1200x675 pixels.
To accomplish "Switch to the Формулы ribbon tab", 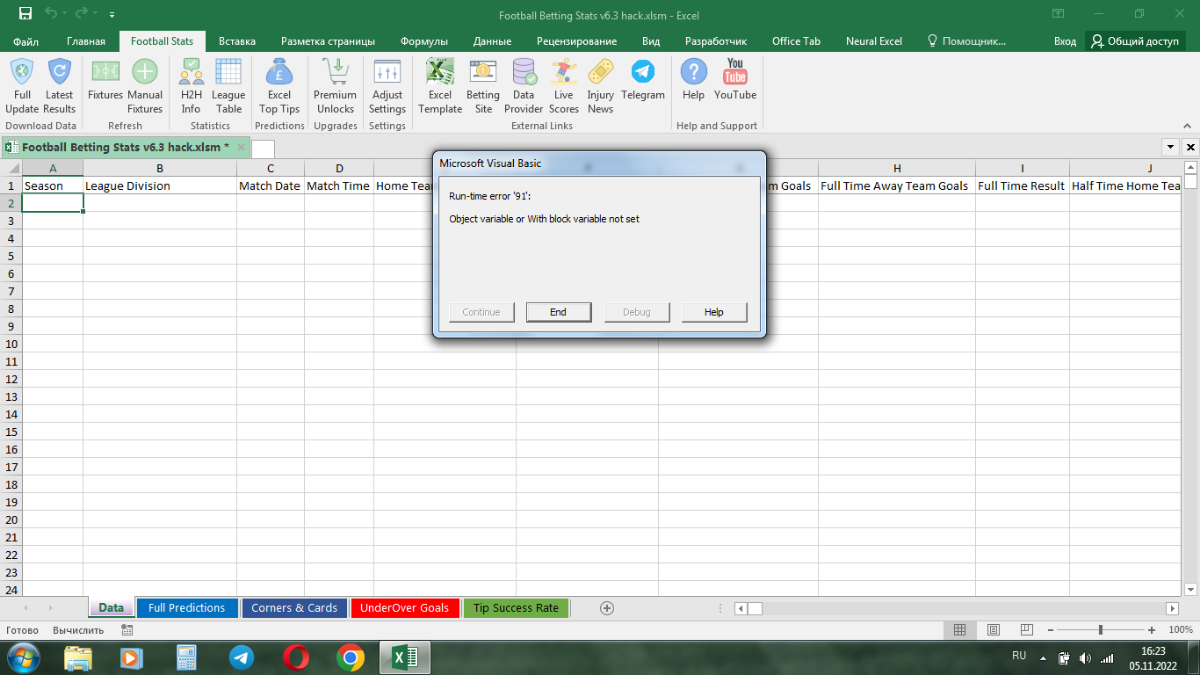I will [x=424, y=41].
